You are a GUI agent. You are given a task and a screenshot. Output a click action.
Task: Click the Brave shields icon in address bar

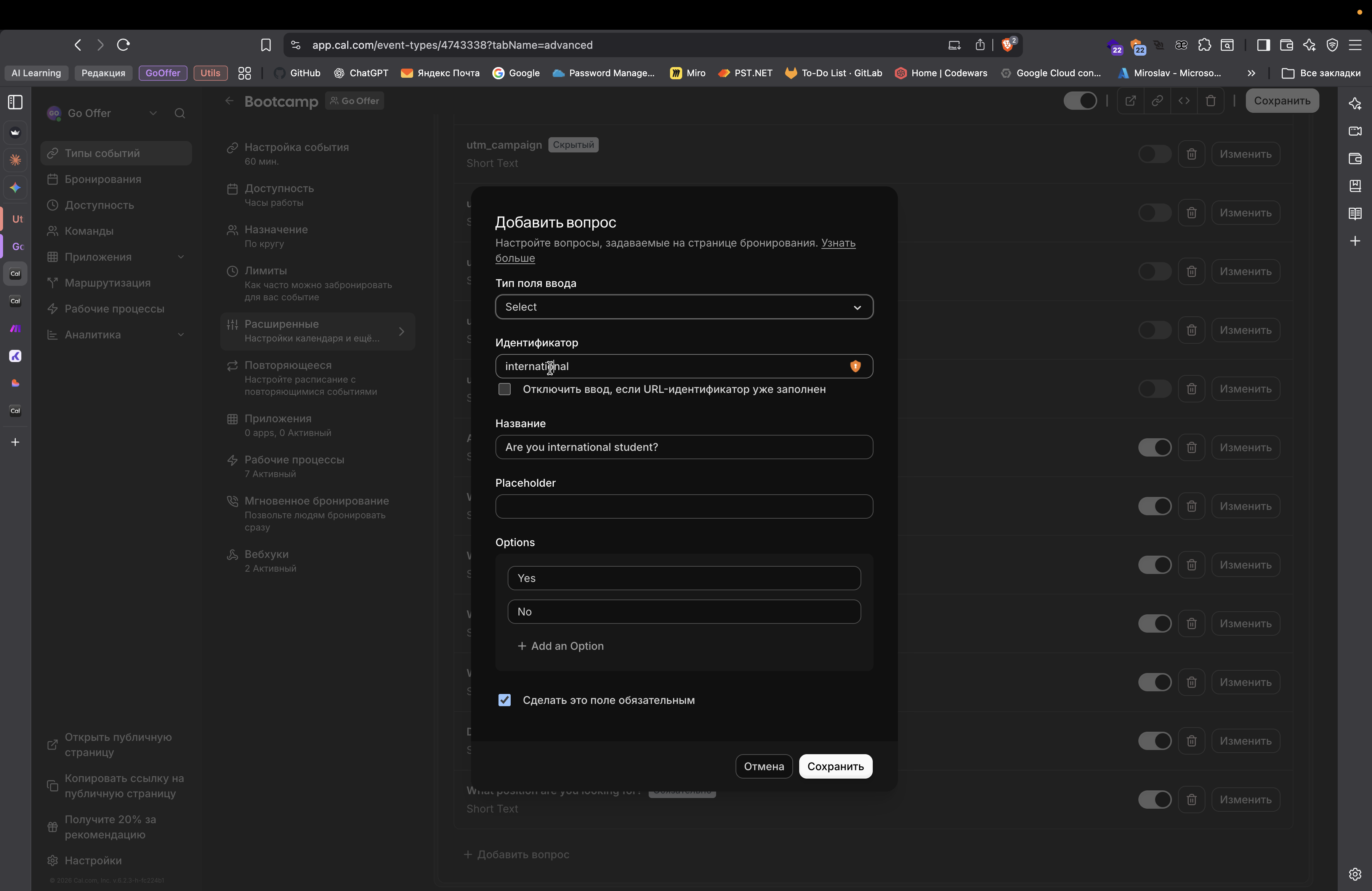click(1008, 45)
